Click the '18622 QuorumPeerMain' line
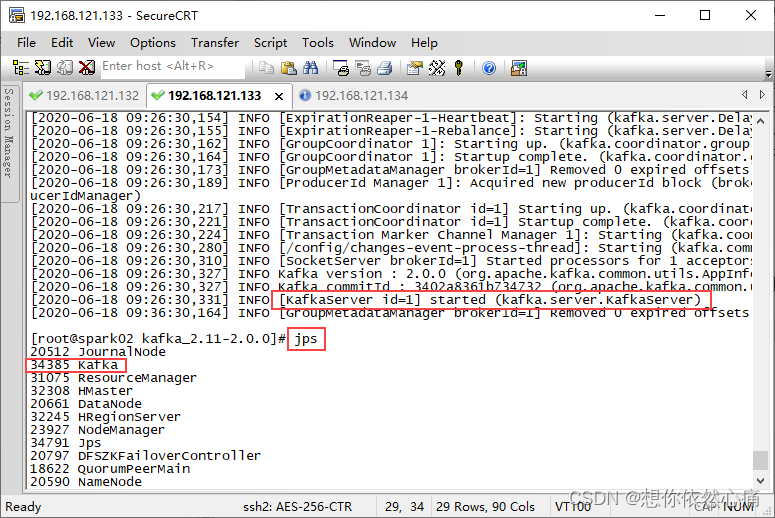The width and height of the screenshot is (775, 518). pyautogui.click(x=110, y=469)
